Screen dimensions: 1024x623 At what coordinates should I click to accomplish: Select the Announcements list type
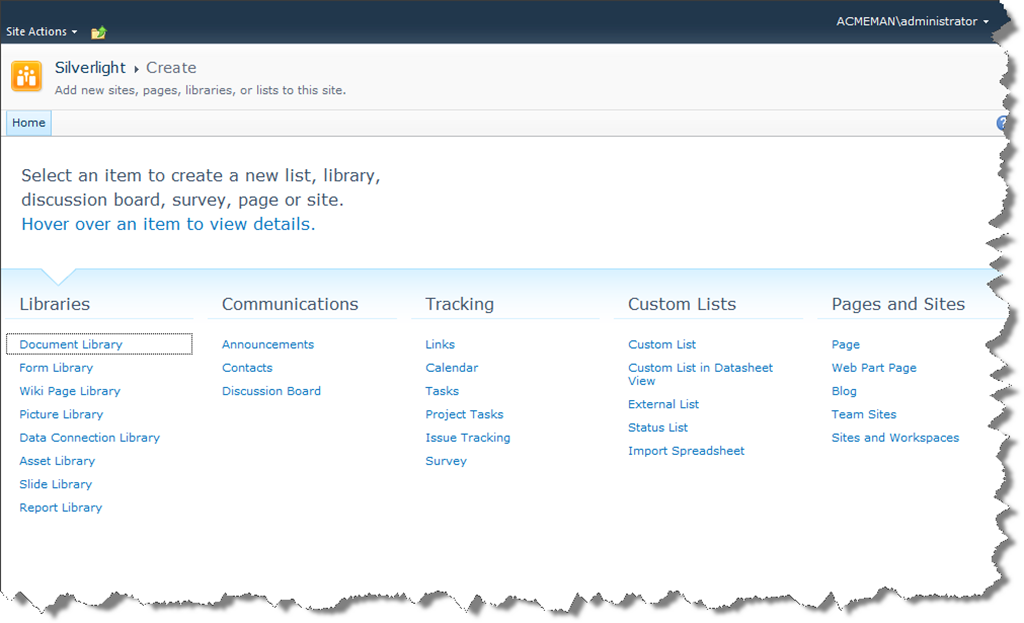268,344
